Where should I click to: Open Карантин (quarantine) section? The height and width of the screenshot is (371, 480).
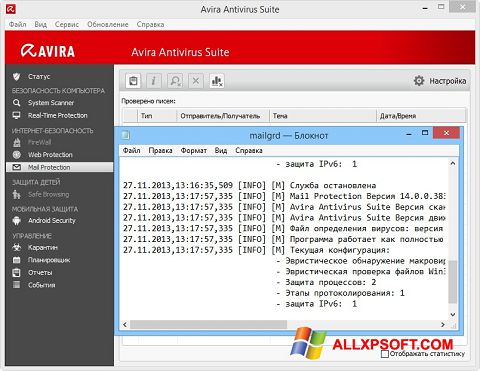point(43,247)
